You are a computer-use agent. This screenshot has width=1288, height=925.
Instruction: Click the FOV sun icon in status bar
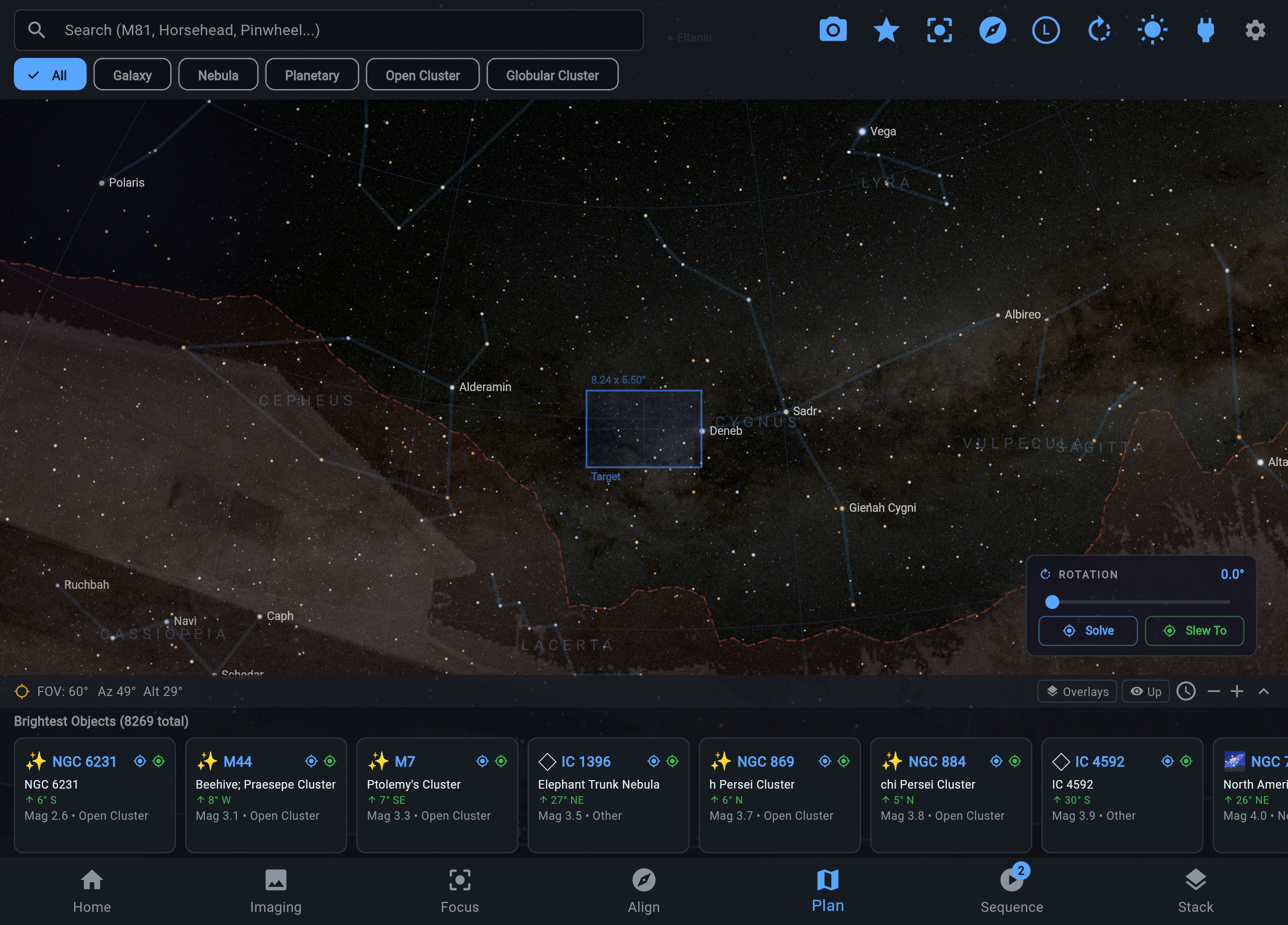22,691
